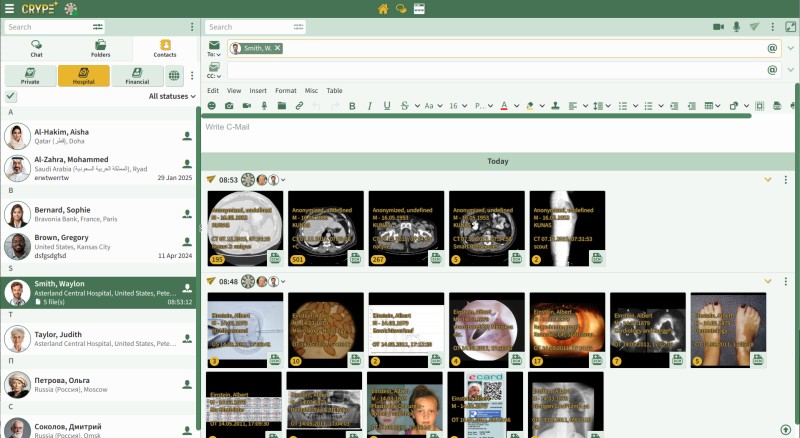This screenshot has width=800, height=438.
Task: Open the All statuses dropdown
Action: (172, 96)
